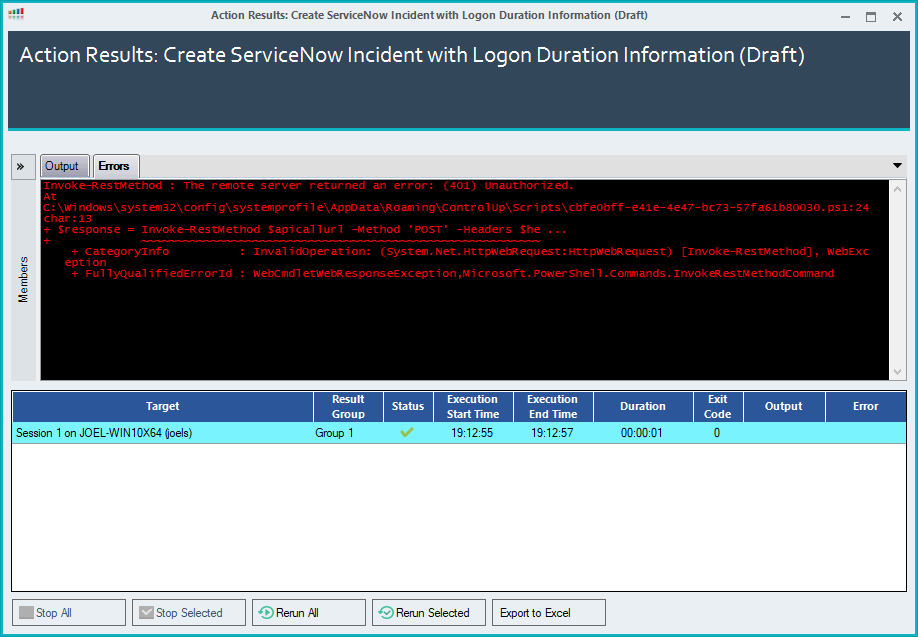918x637 pixels.
Task: Click the error console scrollbar up arrow
Action: click(898, 189)
